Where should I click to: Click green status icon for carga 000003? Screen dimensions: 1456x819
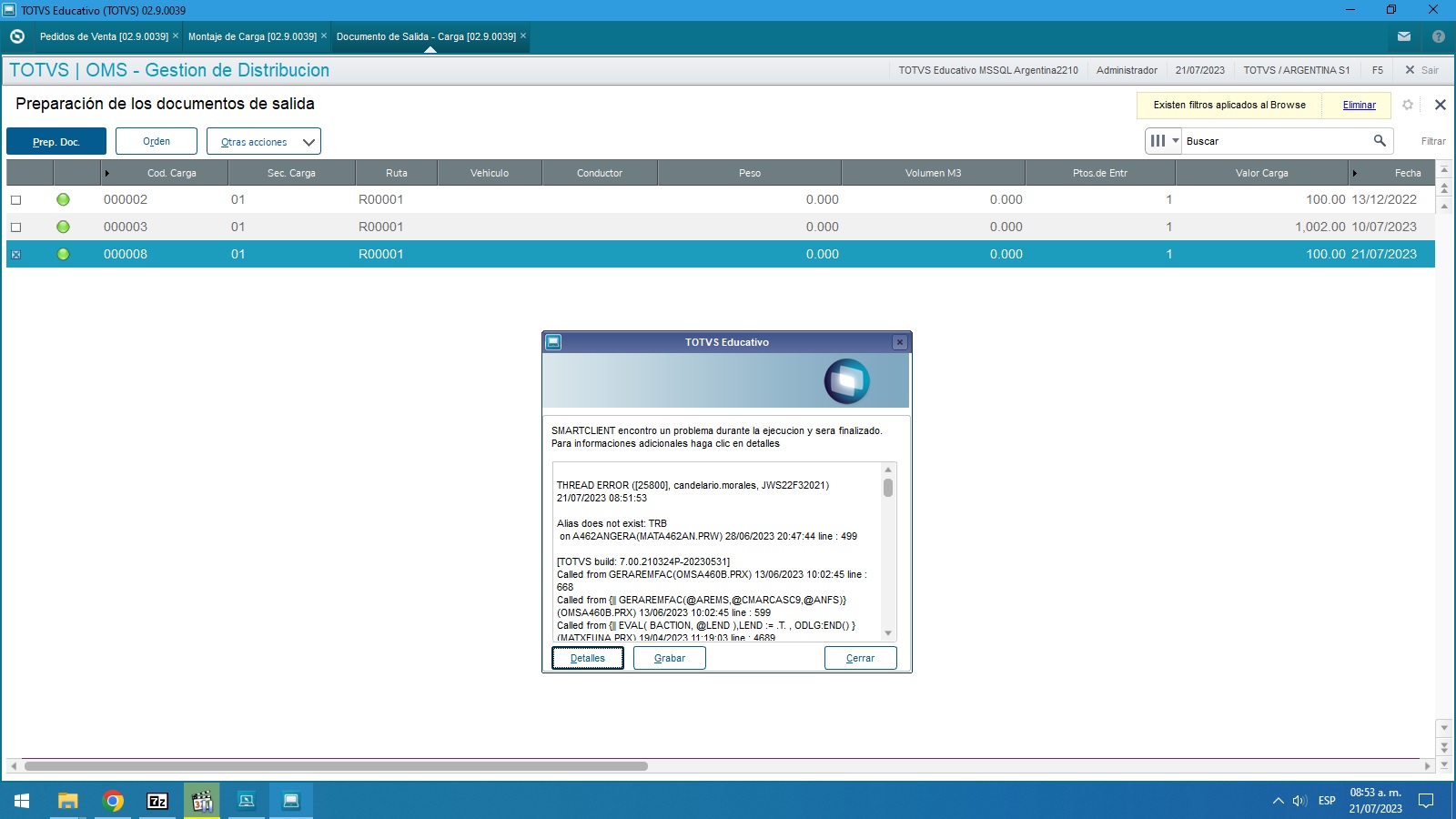coord(63,227)
